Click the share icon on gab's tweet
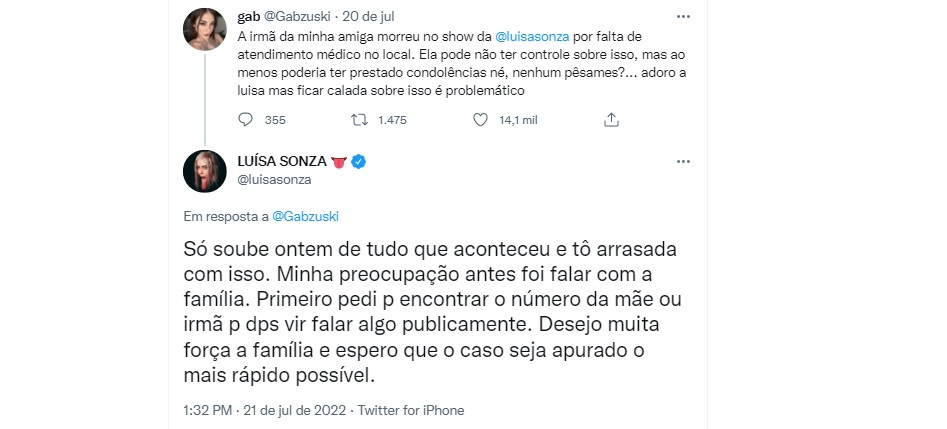947x429 pixels. coord(611,120)
